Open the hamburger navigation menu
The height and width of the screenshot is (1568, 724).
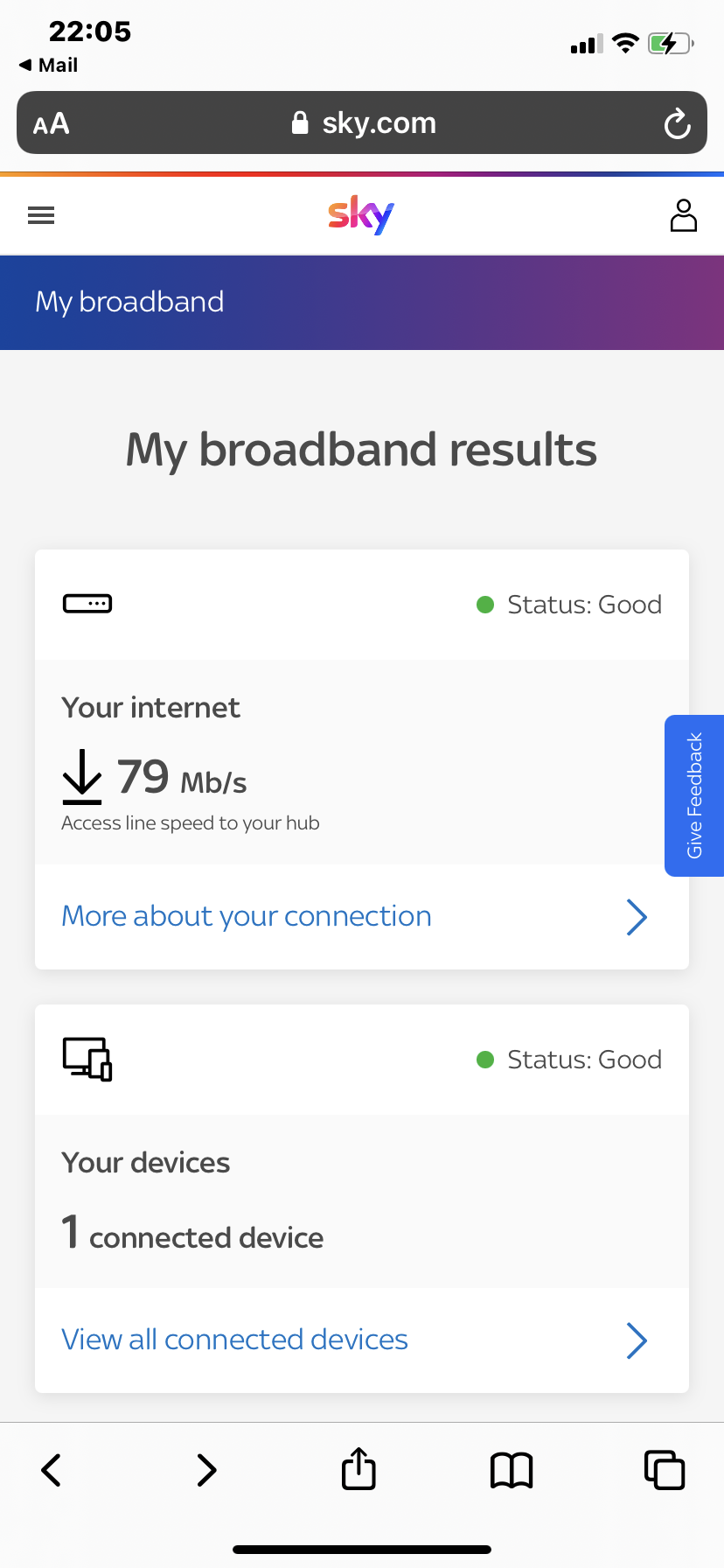pos(40,214)
